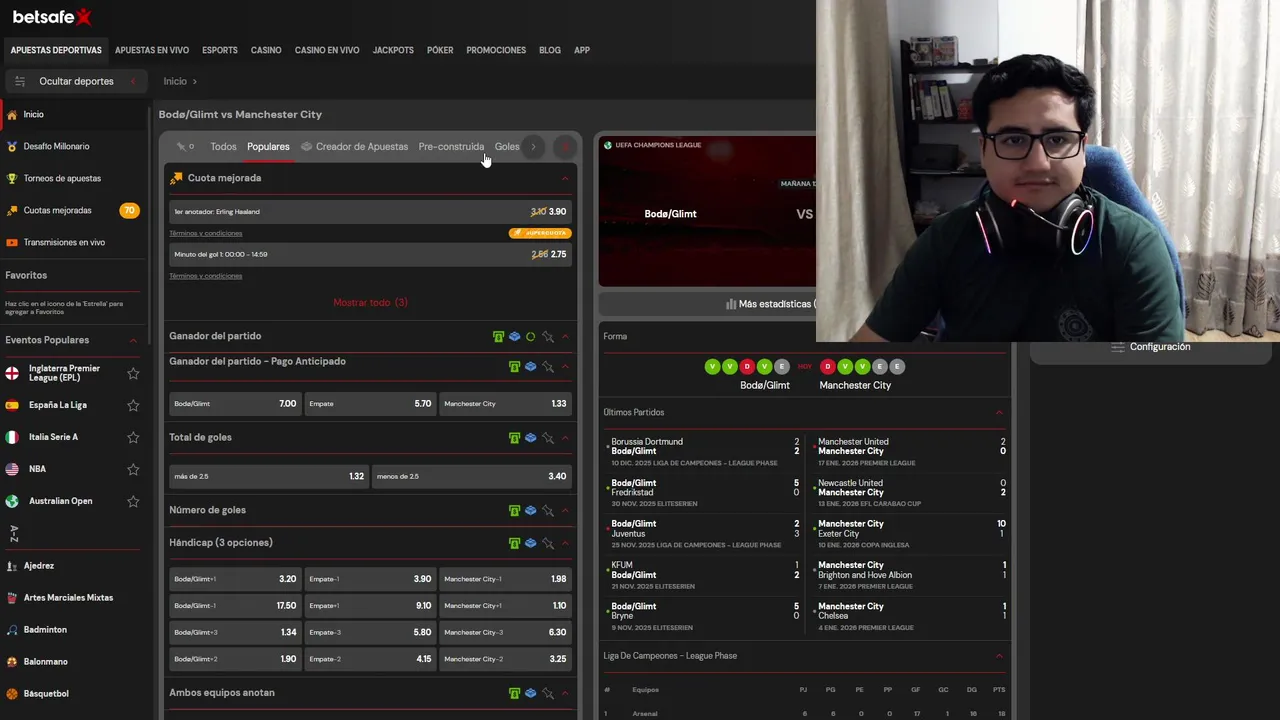Select 1er anotador Erling Haaland 3.90
The width and height of the screenshot is (1280, 720).
[370, 212]
